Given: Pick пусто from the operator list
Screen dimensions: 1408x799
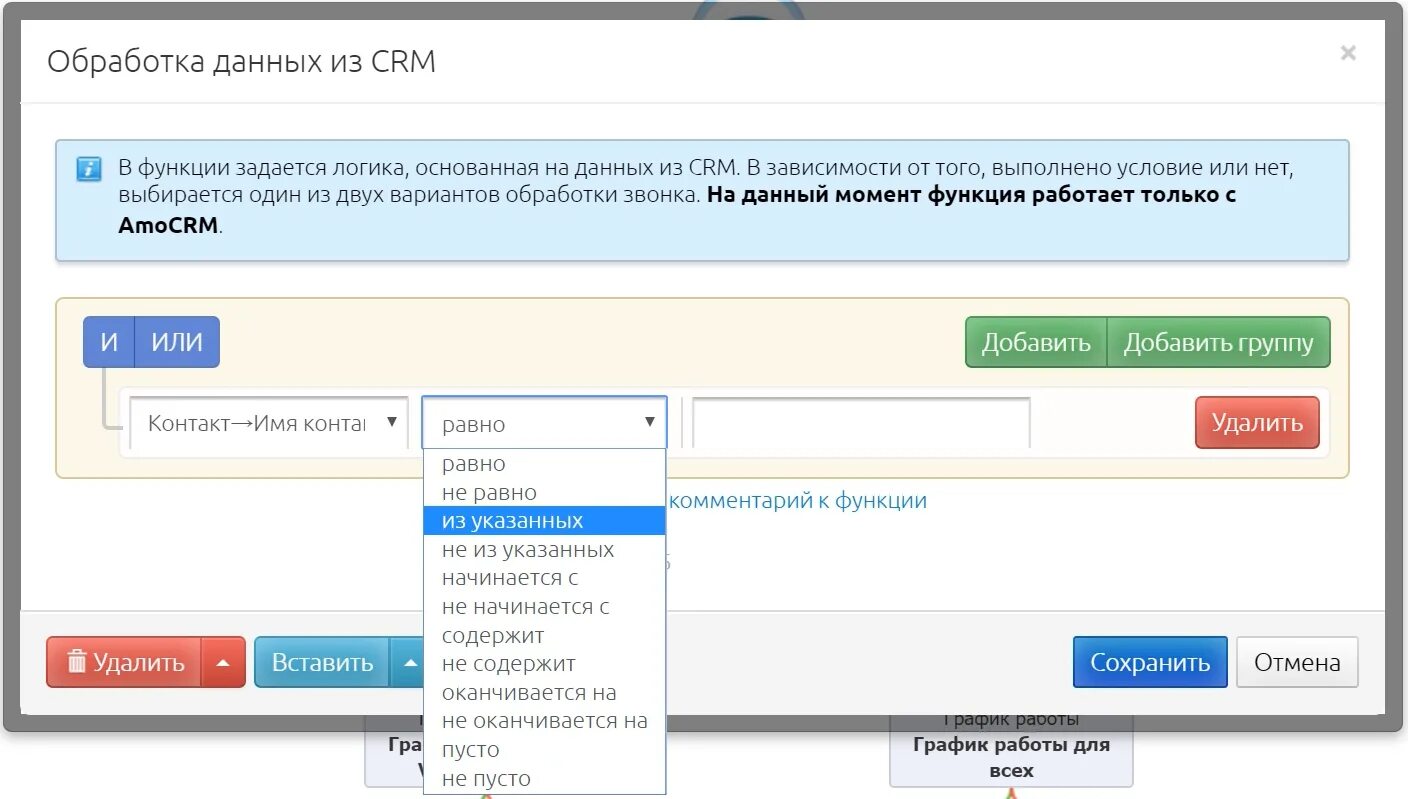Looking at the screenshot, I should [544, 750].
